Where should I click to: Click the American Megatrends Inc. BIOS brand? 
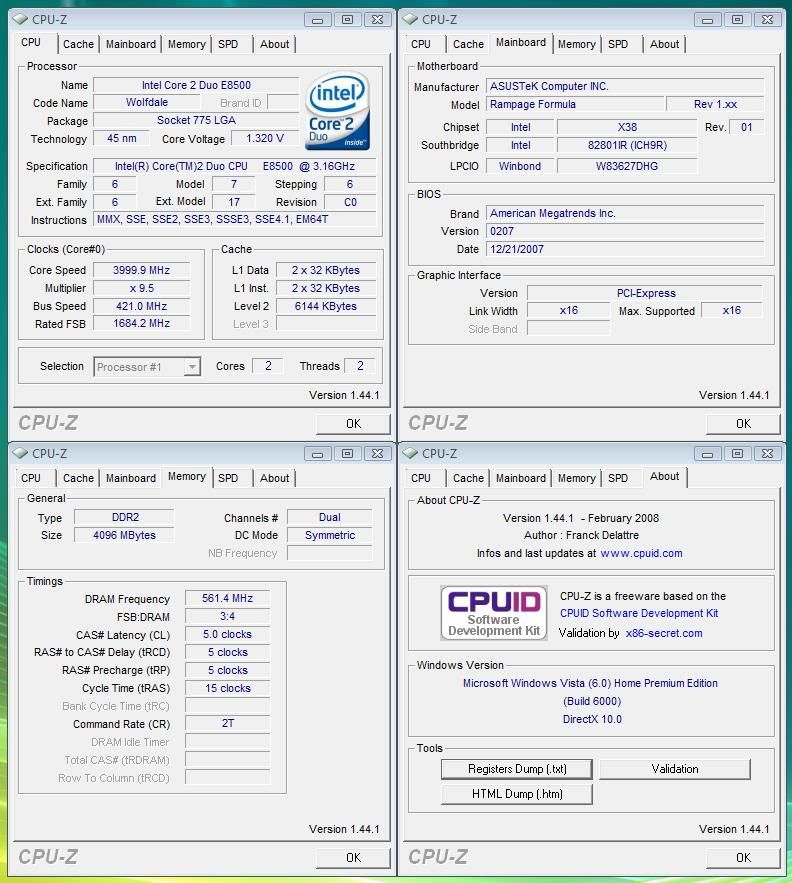[x=625, y=213]
